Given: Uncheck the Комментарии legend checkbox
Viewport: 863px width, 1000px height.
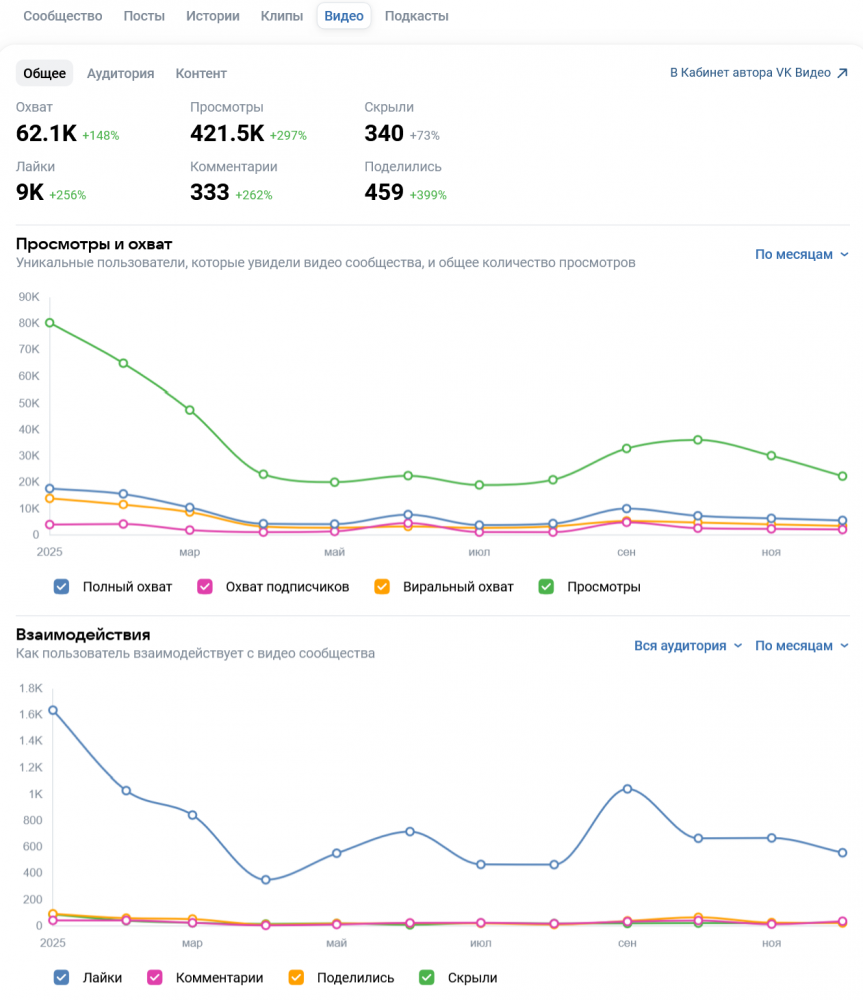Looking at the screenshot, I should (155, 978).
